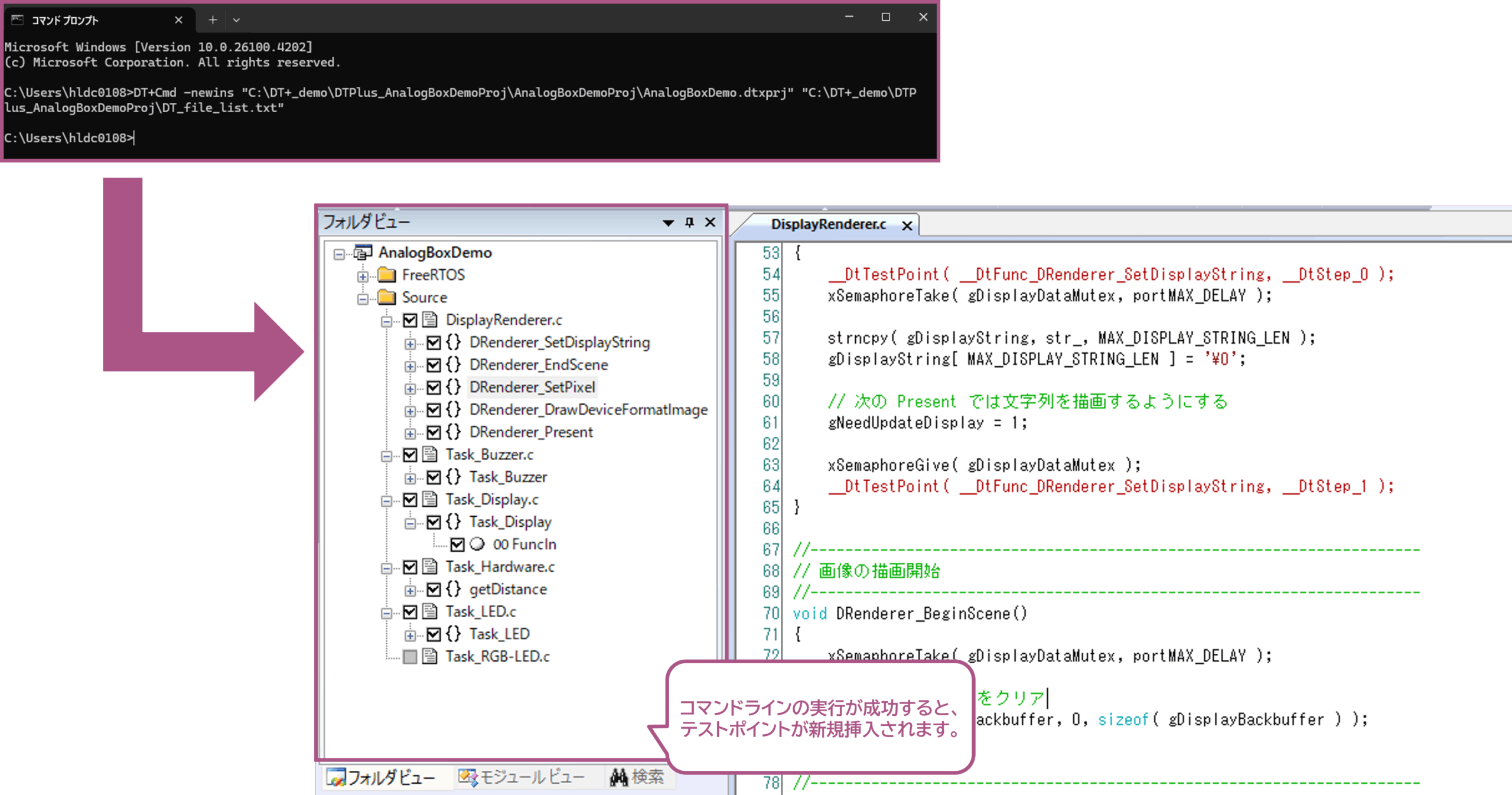1512x795 pixels.
Task: Click the AnalogBoxDemo project icon
Action: pyautogui.click(x=363, y=253)
